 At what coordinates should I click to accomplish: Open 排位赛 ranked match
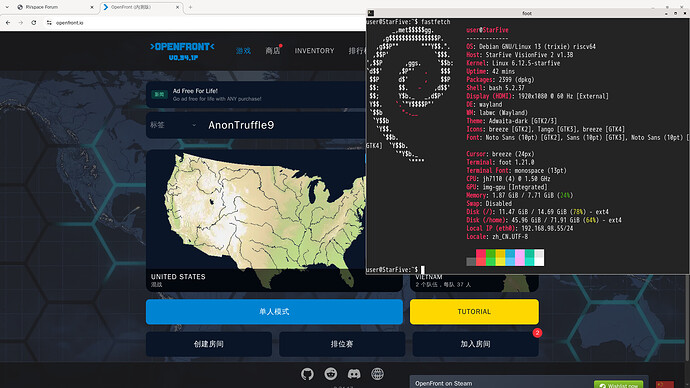point(342,344)
